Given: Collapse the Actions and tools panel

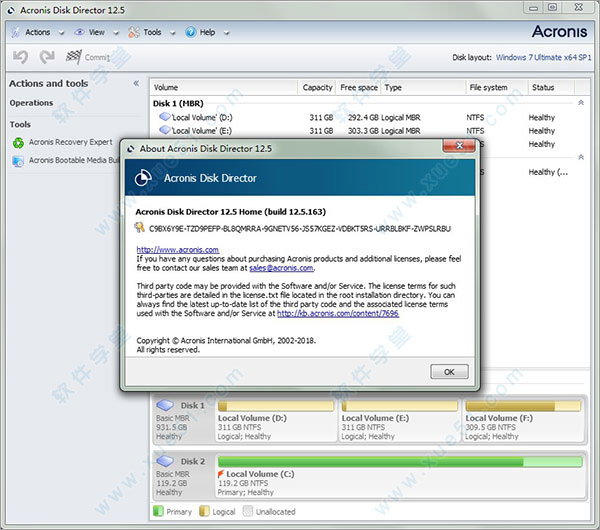Looking at the screenshot, I should [x=136, y=84].
